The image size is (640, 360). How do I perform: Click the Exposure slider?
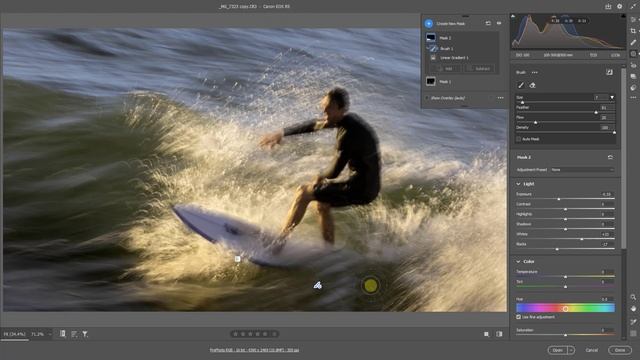coord(565,199)
